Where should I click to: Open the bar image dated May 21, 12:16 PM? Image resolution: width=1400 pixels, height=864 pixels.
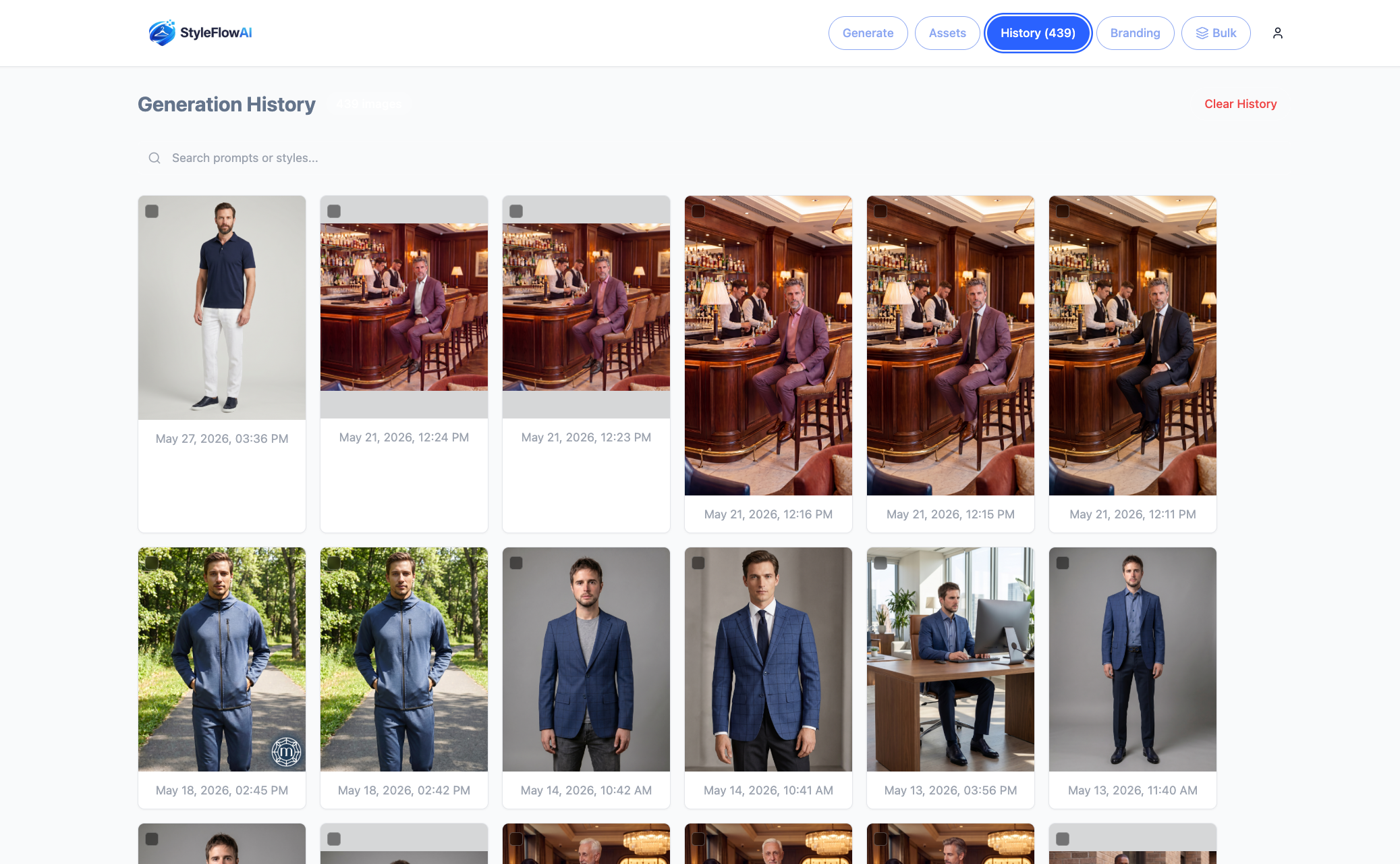(768, 346)
